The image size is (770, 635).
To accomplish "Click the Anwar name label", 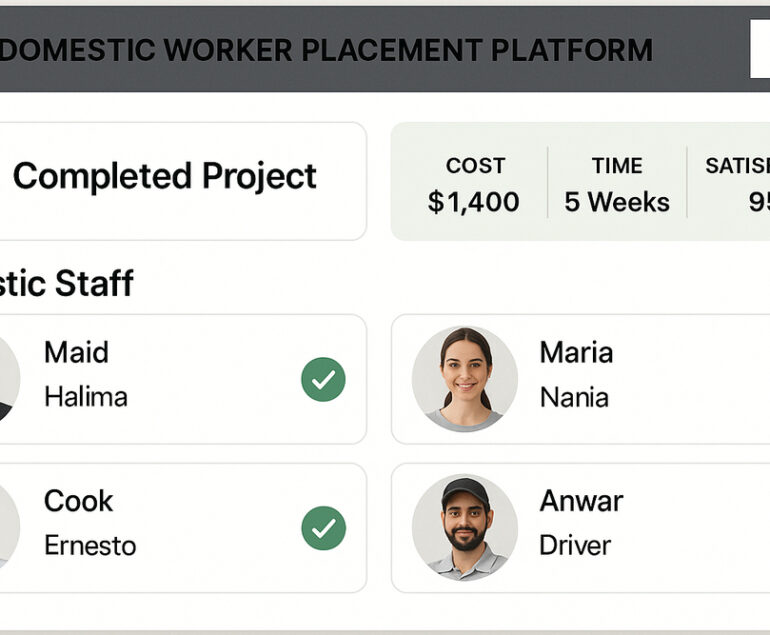I will tap(581, 500).
